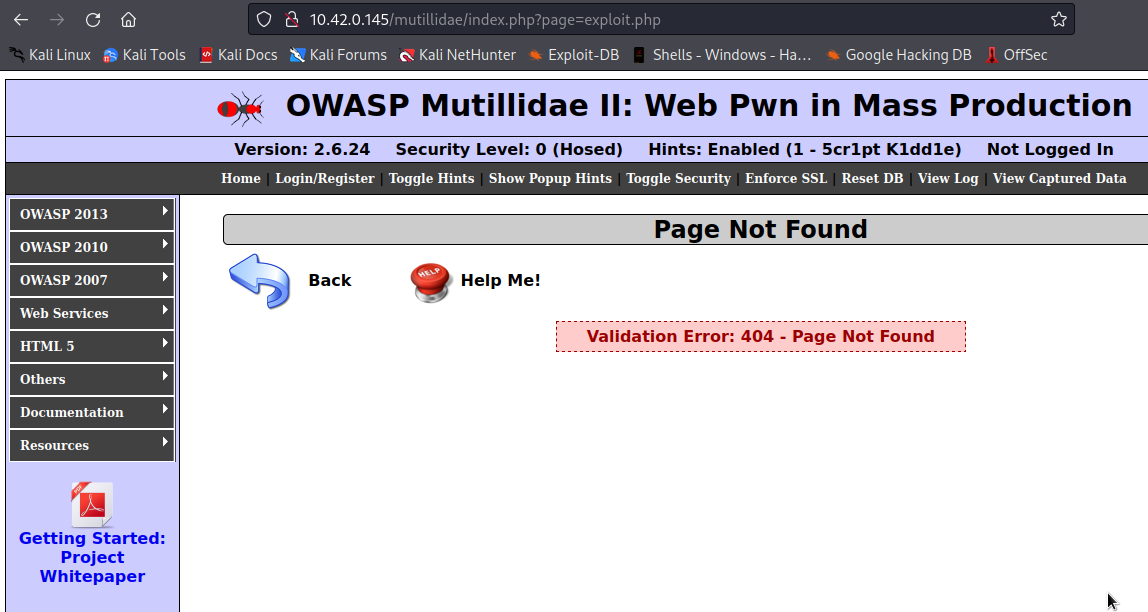Image resolution: width=1148 pixels, height=612 pixels.
Task: Click the shield tracking protection icon
Action: [264, 20]
